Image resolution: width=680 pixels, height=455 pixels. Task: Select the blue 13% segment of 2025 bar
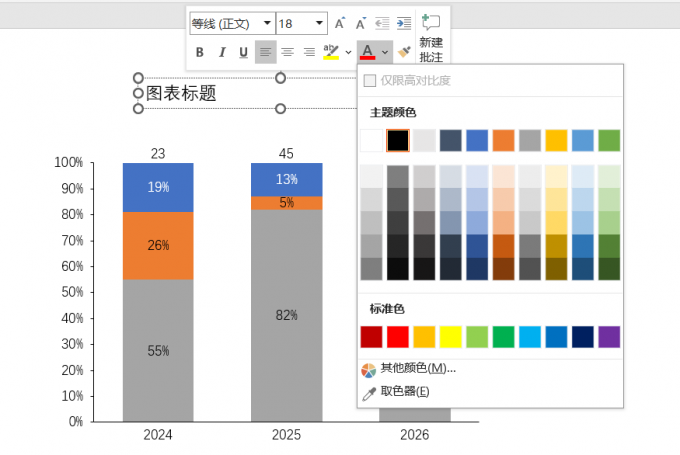[x=286, y=180]
